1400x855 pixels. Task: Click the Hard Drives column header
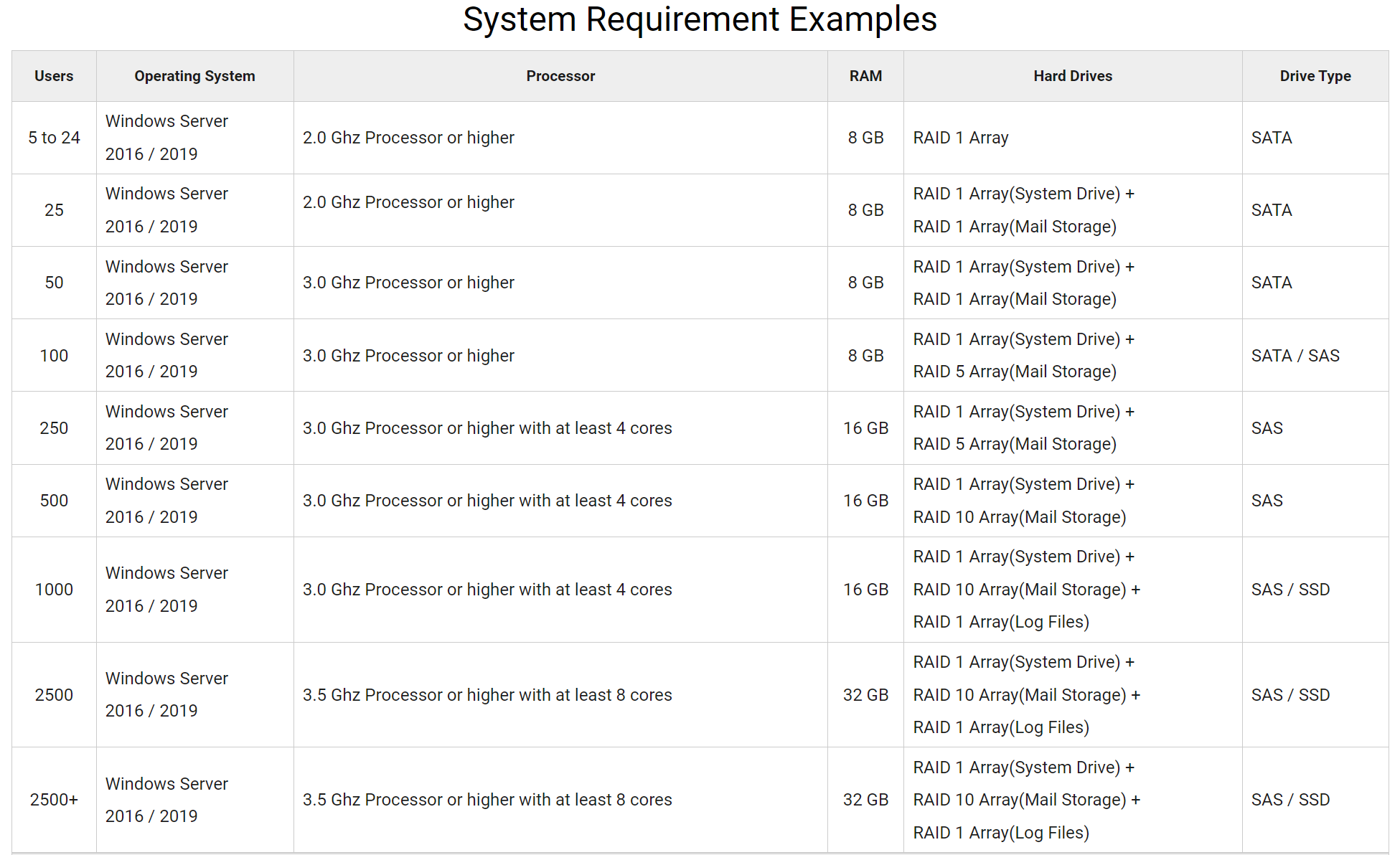[1072, 76]
